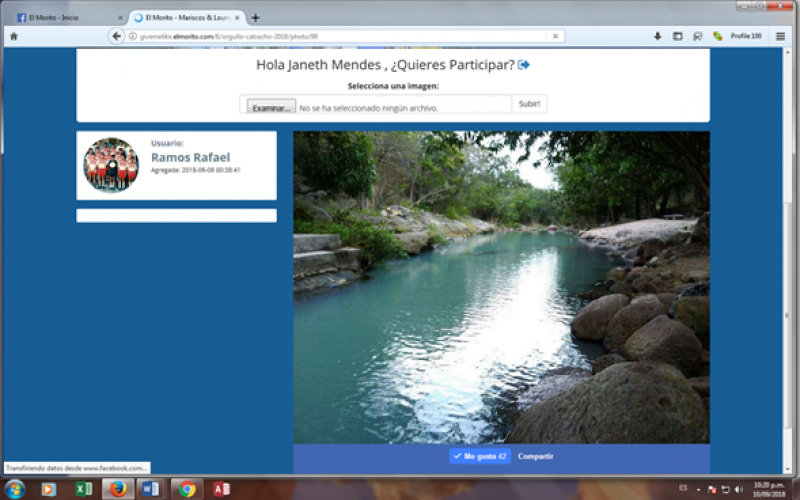Select the El Morito - Mariscos & Lounge tab
The height and width of the screenshot is (500, 800).
185,18
